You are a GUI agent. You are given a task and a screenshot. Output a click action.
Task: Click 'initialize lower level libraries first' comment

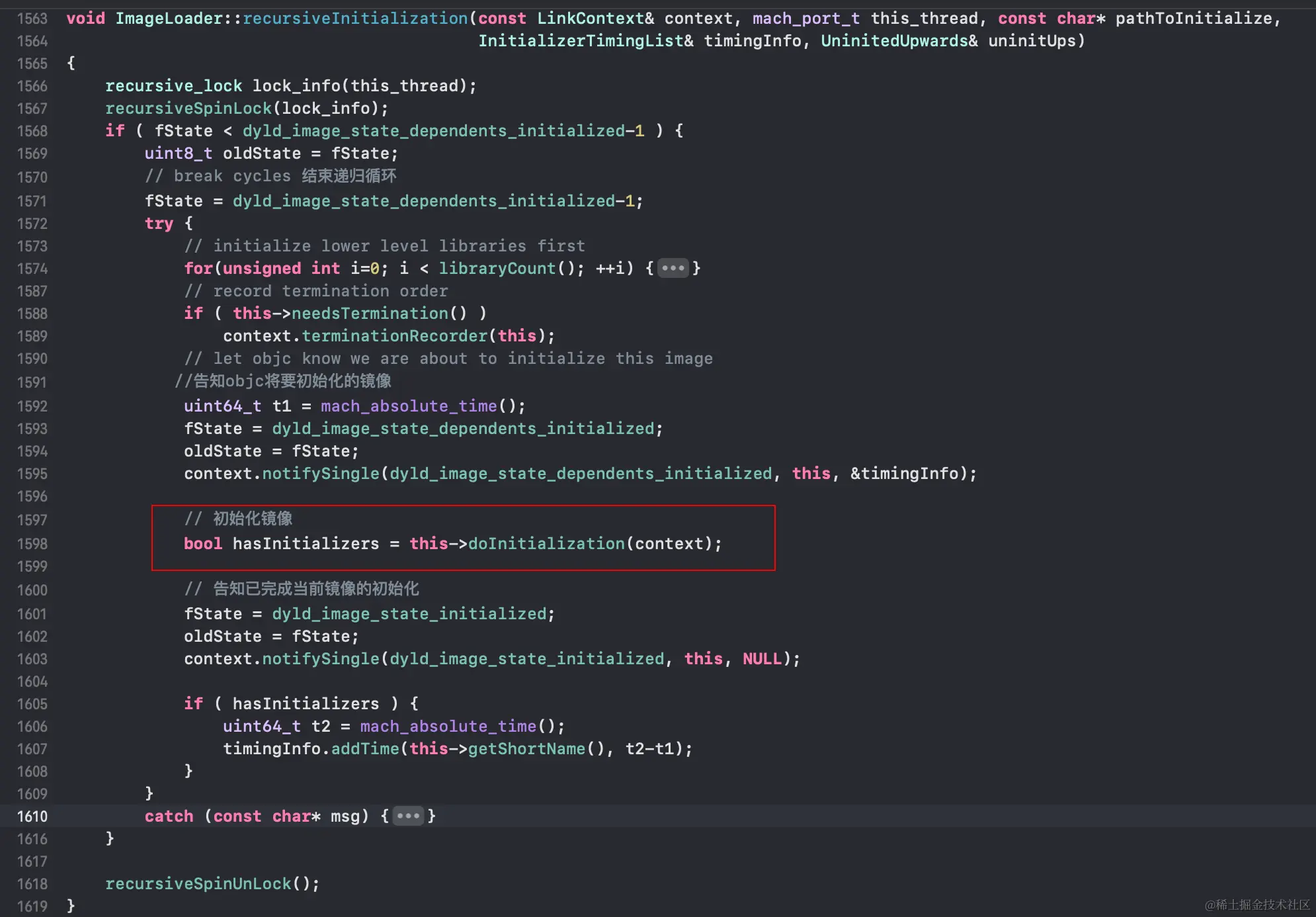385,246
